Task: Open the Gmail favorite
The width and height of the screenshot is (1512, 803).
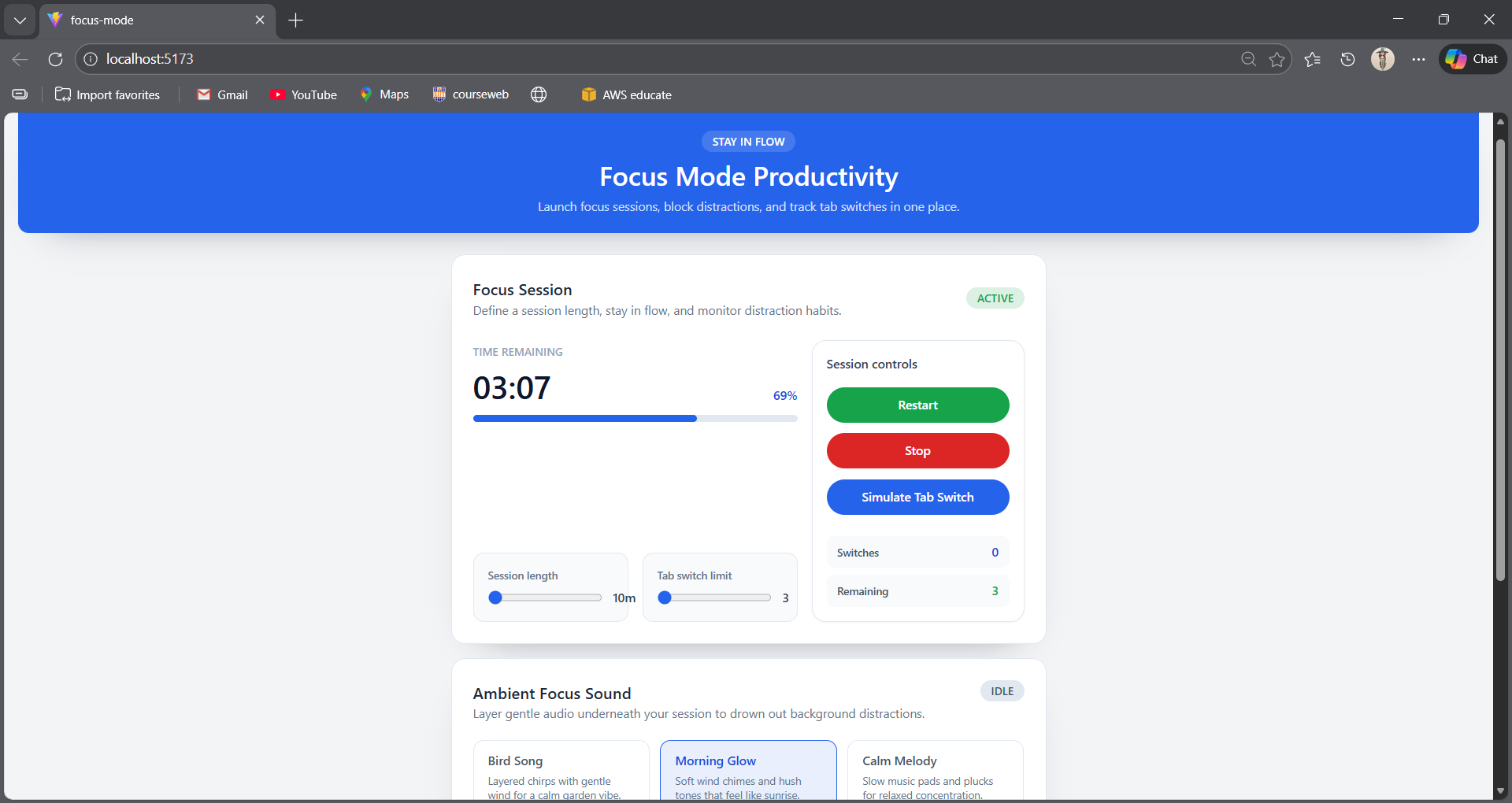Action: (x=223, y=94)
